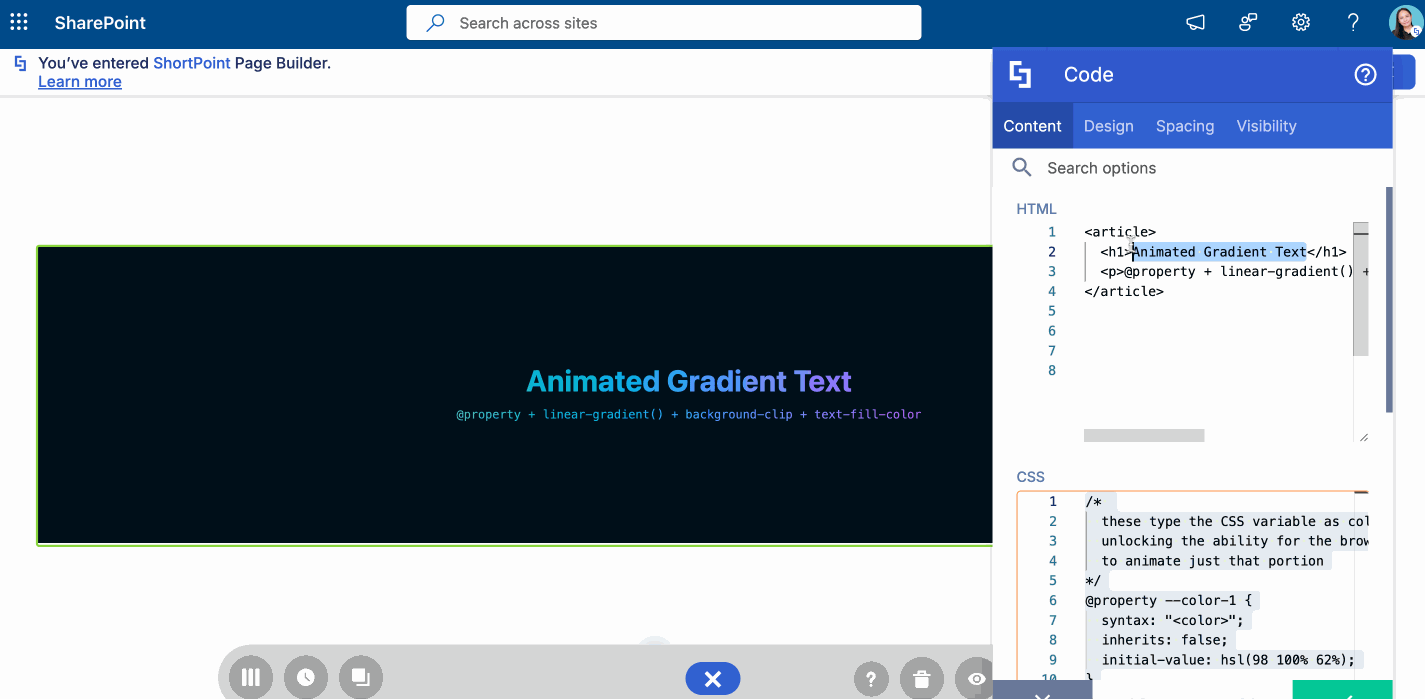Grab the HTML editor resize handle

point(1363,437)
